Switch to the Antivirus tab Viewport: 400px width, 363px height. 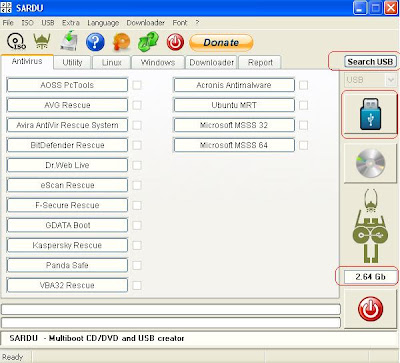(x=27, y=62)
